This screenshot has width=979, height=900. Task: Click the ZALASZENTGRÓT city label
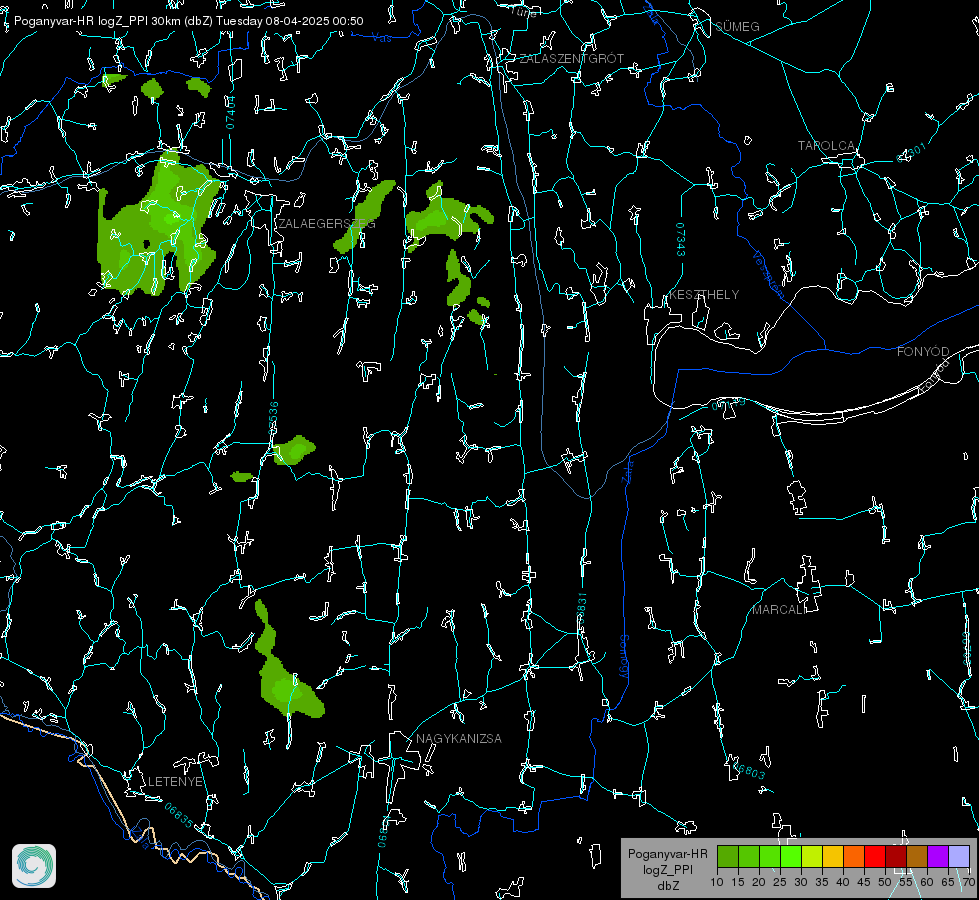572,59
